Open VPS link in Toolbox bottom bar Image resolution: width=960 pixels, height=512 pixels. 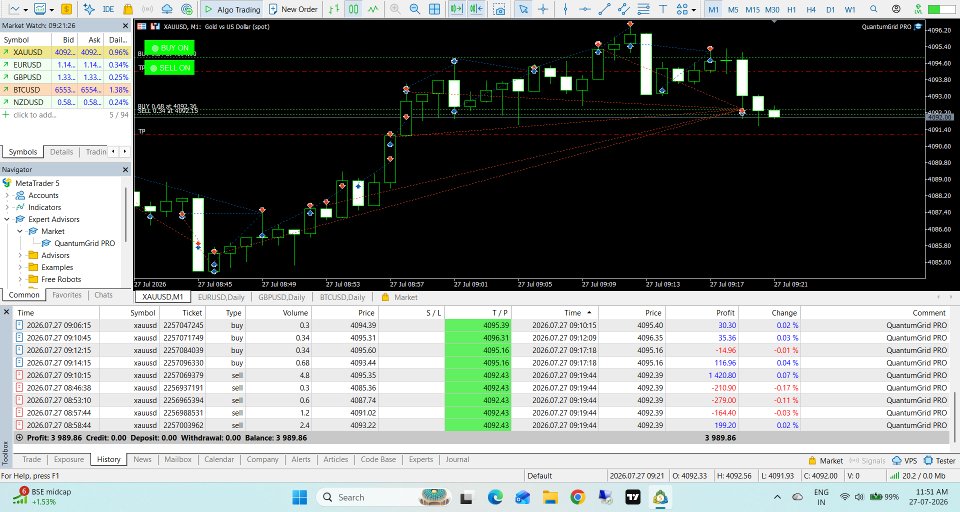point(905,461)
